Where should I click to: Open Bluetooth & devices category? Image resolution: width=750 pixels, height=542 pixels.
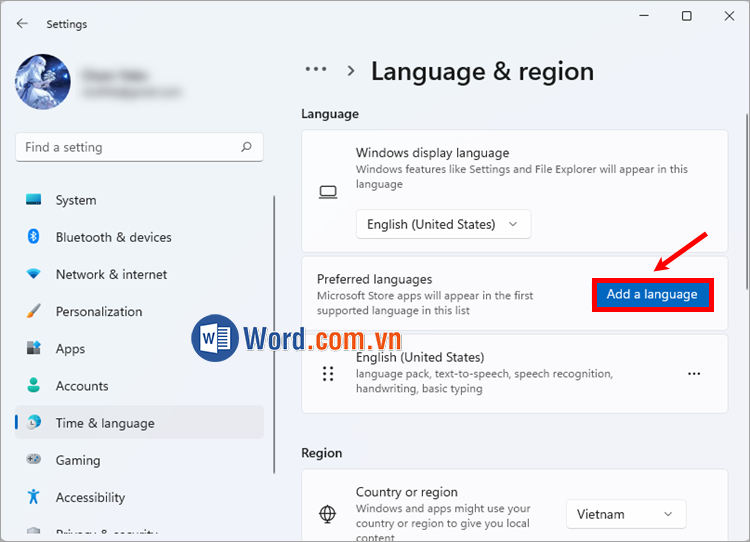point(139,237)
